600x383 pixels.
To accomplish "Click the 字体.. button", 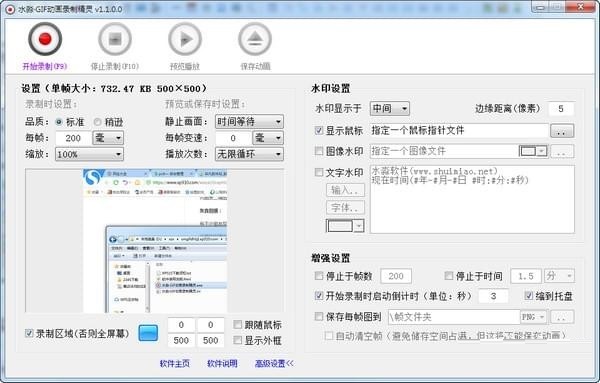I will pos(345,208).
